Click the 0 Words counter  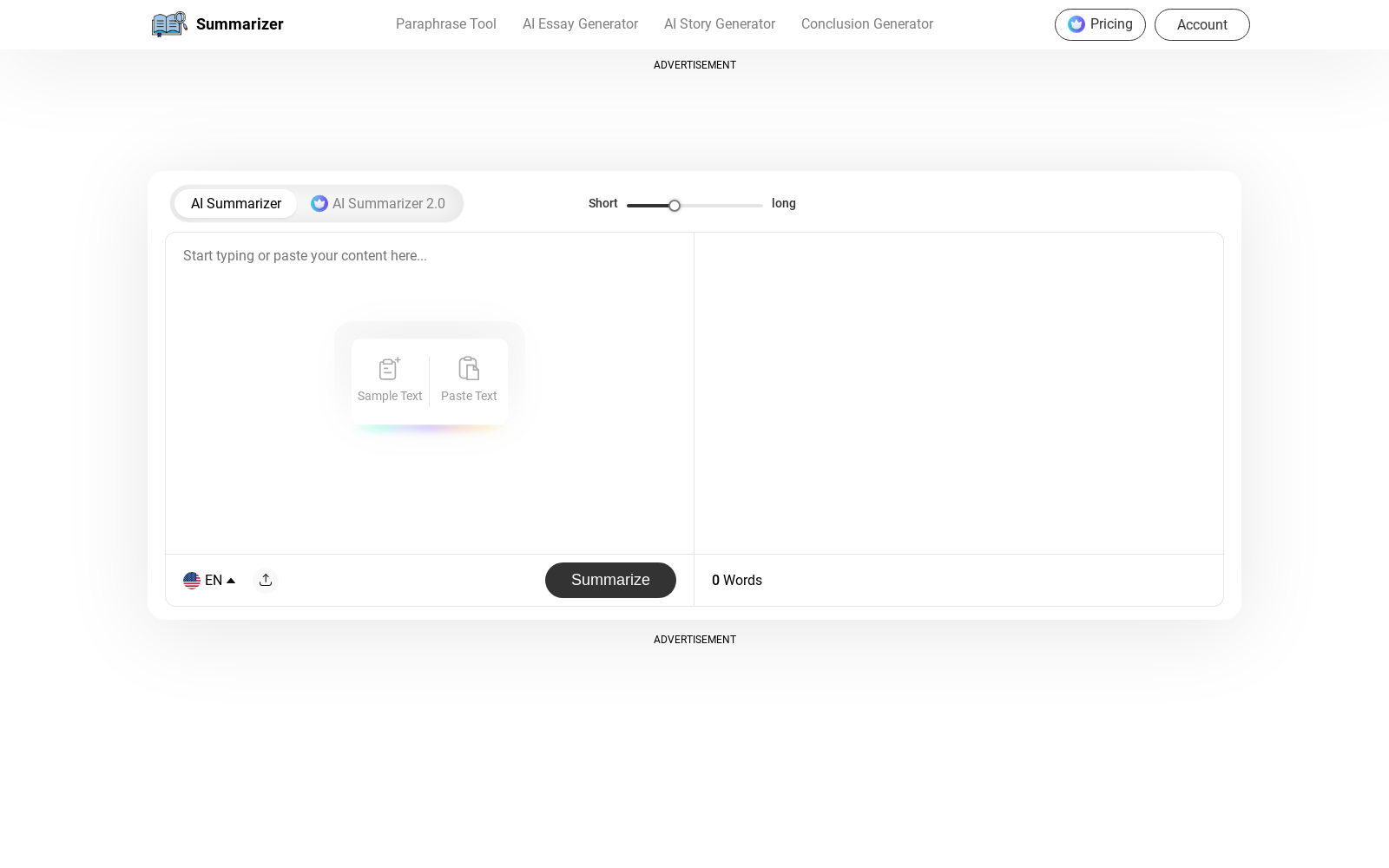[737, 580]
